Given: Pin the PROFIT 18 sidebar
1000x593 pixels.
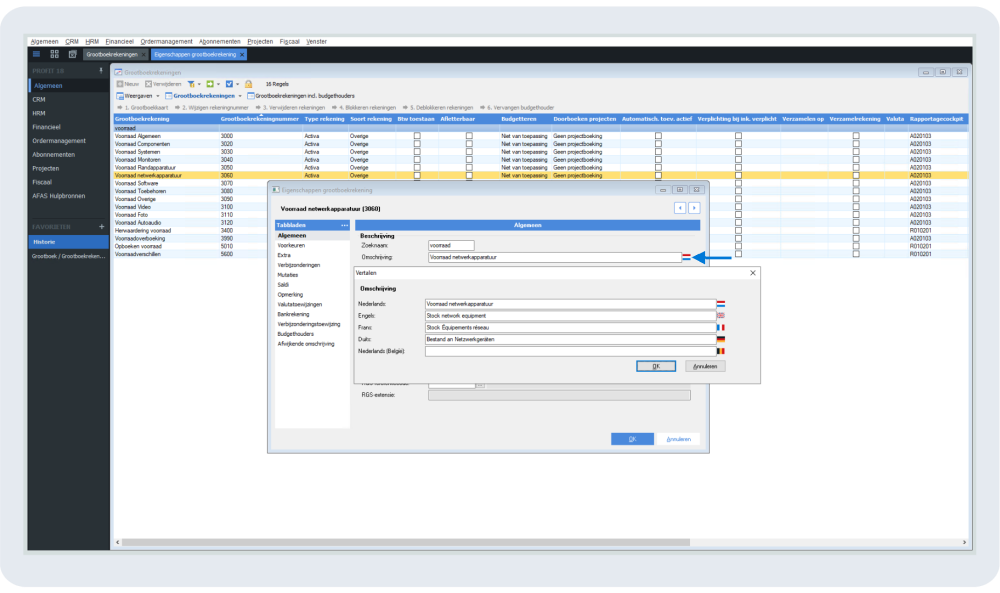Looking at the screenshot, I should click(101, 71).
